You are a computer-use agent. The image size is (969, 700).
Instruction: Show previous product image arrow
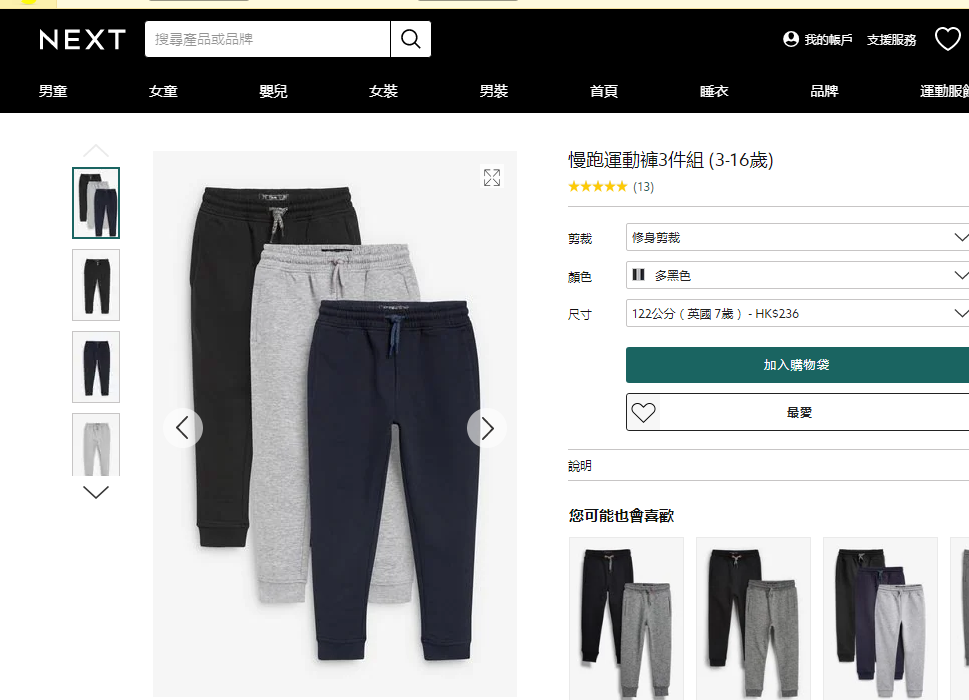pyautogui.click(x=183, y=428)
